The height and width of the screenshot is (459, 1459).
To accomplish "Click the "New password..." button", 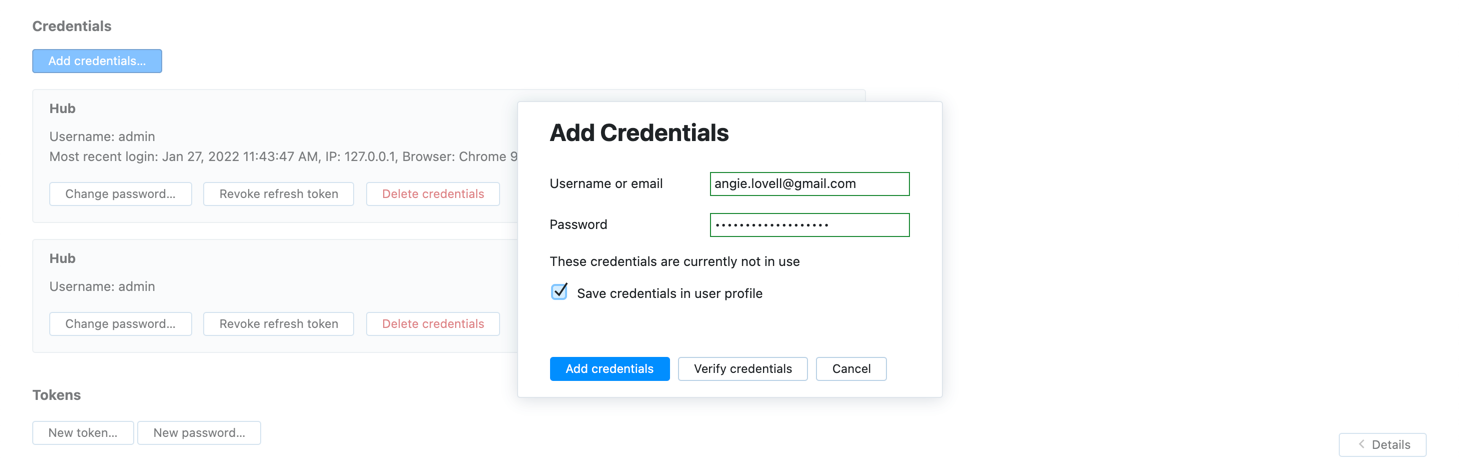I will [x=199, y=433].
